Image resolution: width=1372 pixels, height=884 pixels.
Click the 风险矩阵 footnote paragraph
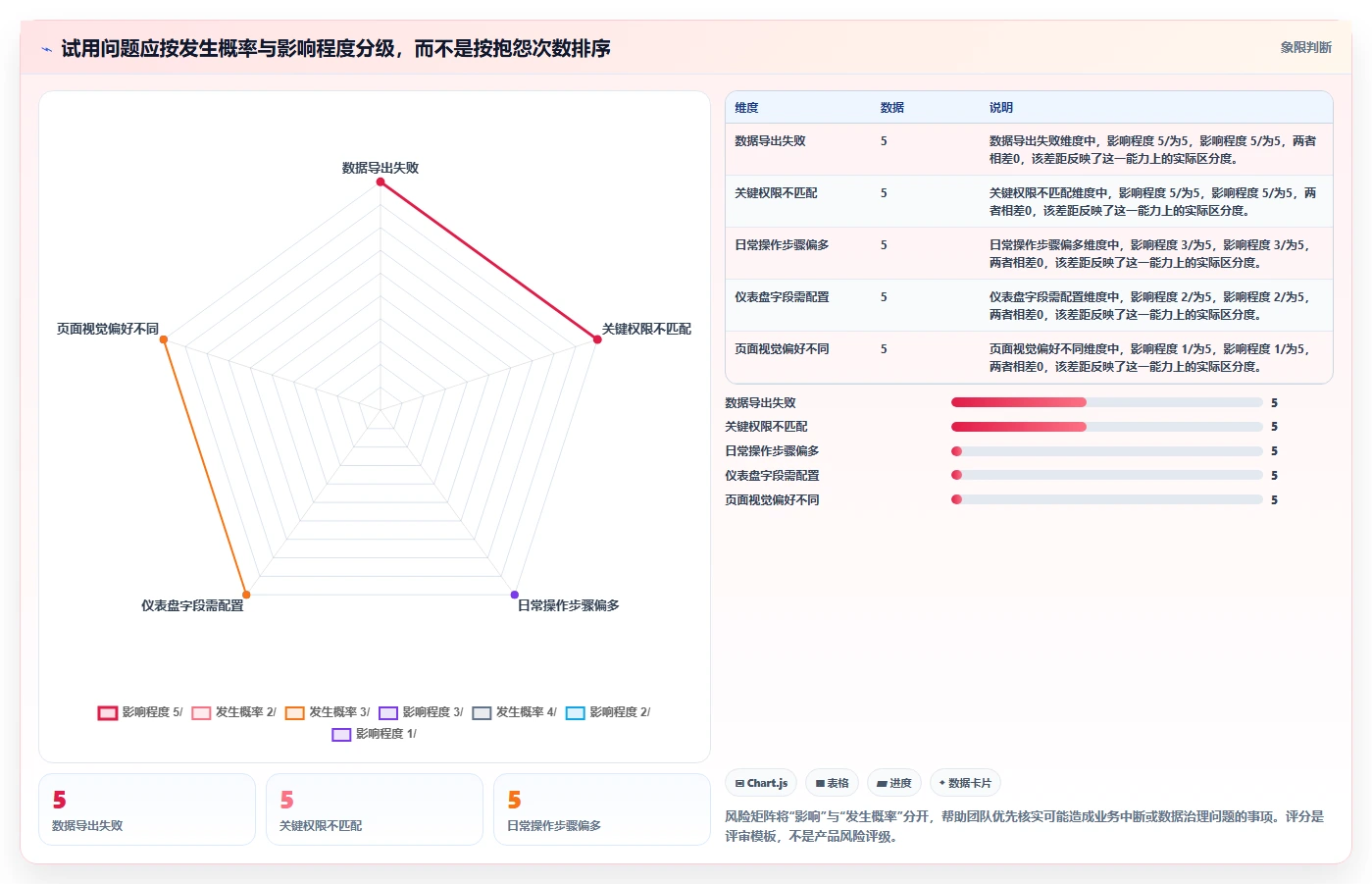(1025, 826)
